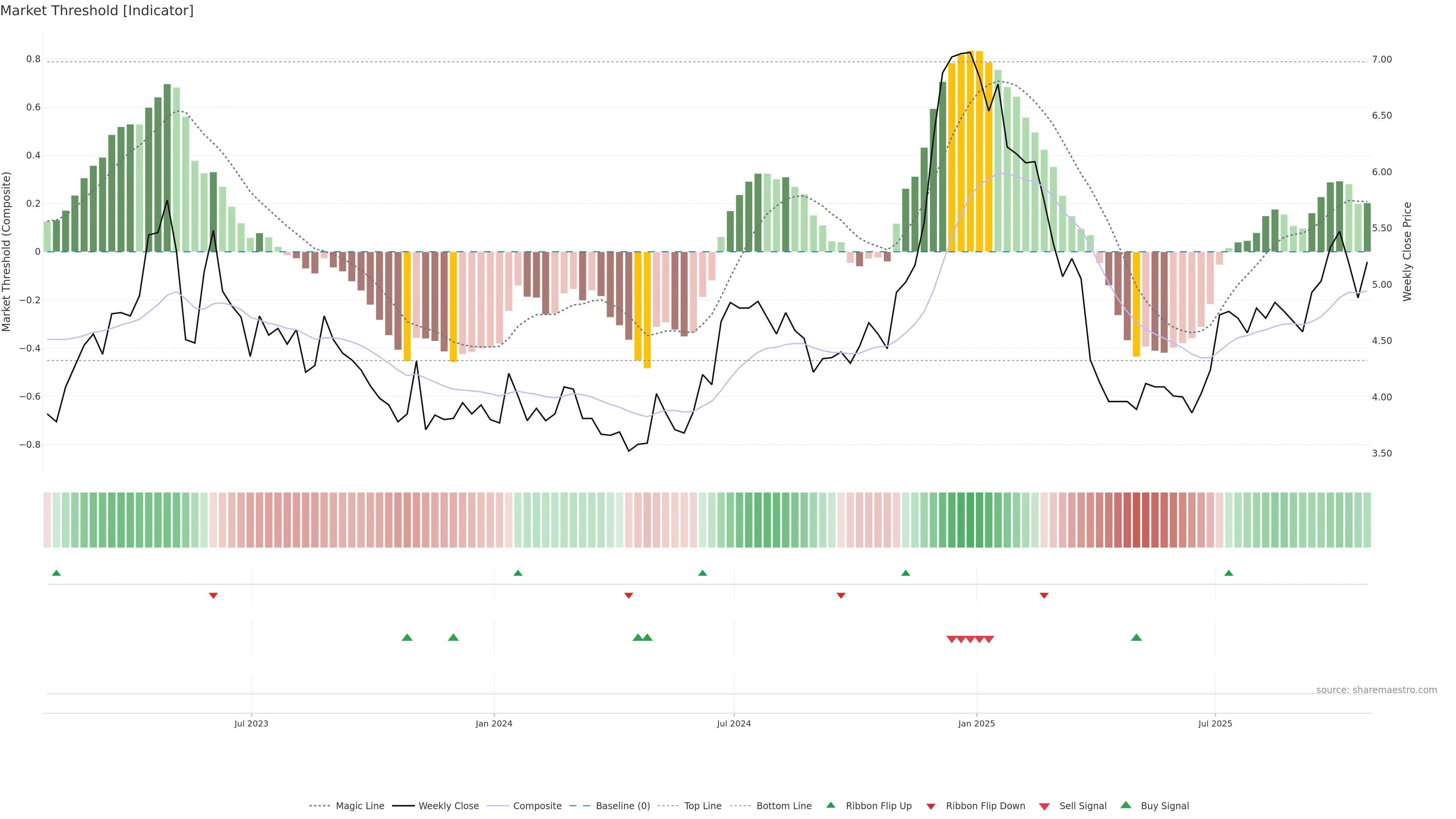Click the buy signal triangle near May 2025
The image size is (1456, 819).
[x=1136, y=637]
